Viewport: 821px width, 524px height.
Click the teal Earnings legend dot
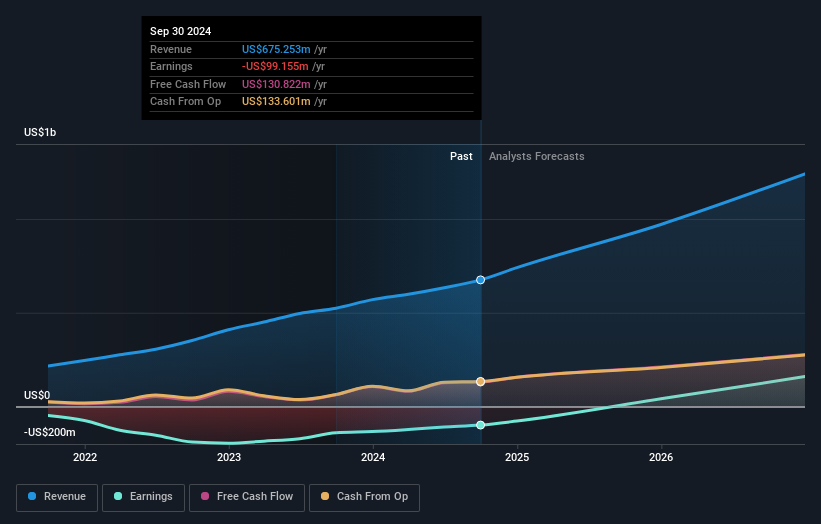click(x=118, y=496)
